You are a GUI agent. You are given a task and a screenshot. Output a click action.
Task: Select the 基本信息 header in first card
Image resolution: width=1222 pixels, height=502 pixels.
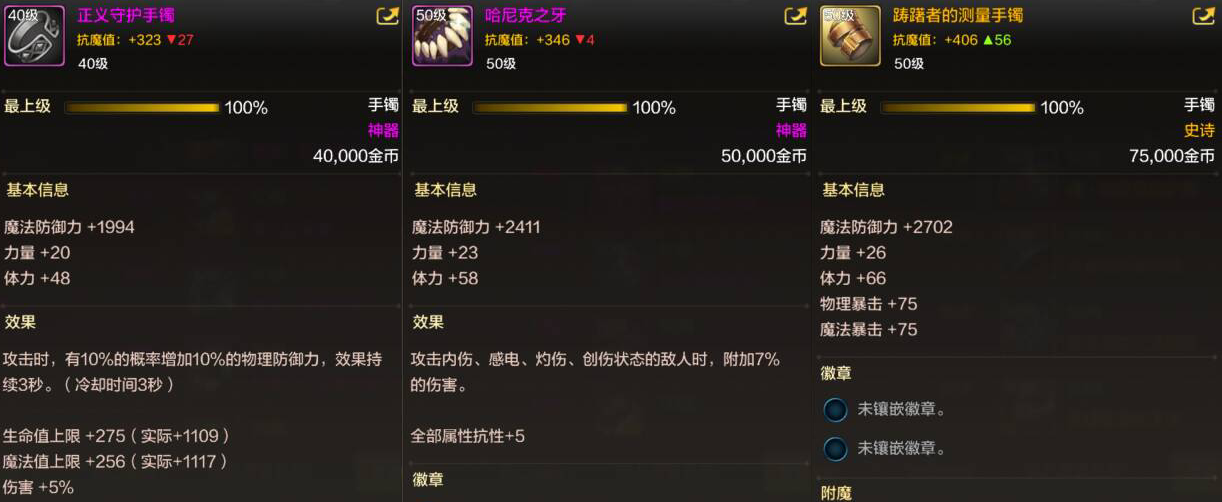[x=38, y=190]
